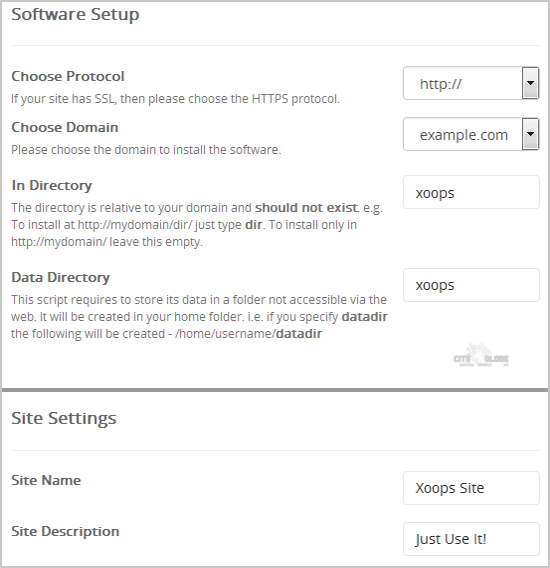Click the SSL HTTPS protocol hint text

[x=175, y=99]
